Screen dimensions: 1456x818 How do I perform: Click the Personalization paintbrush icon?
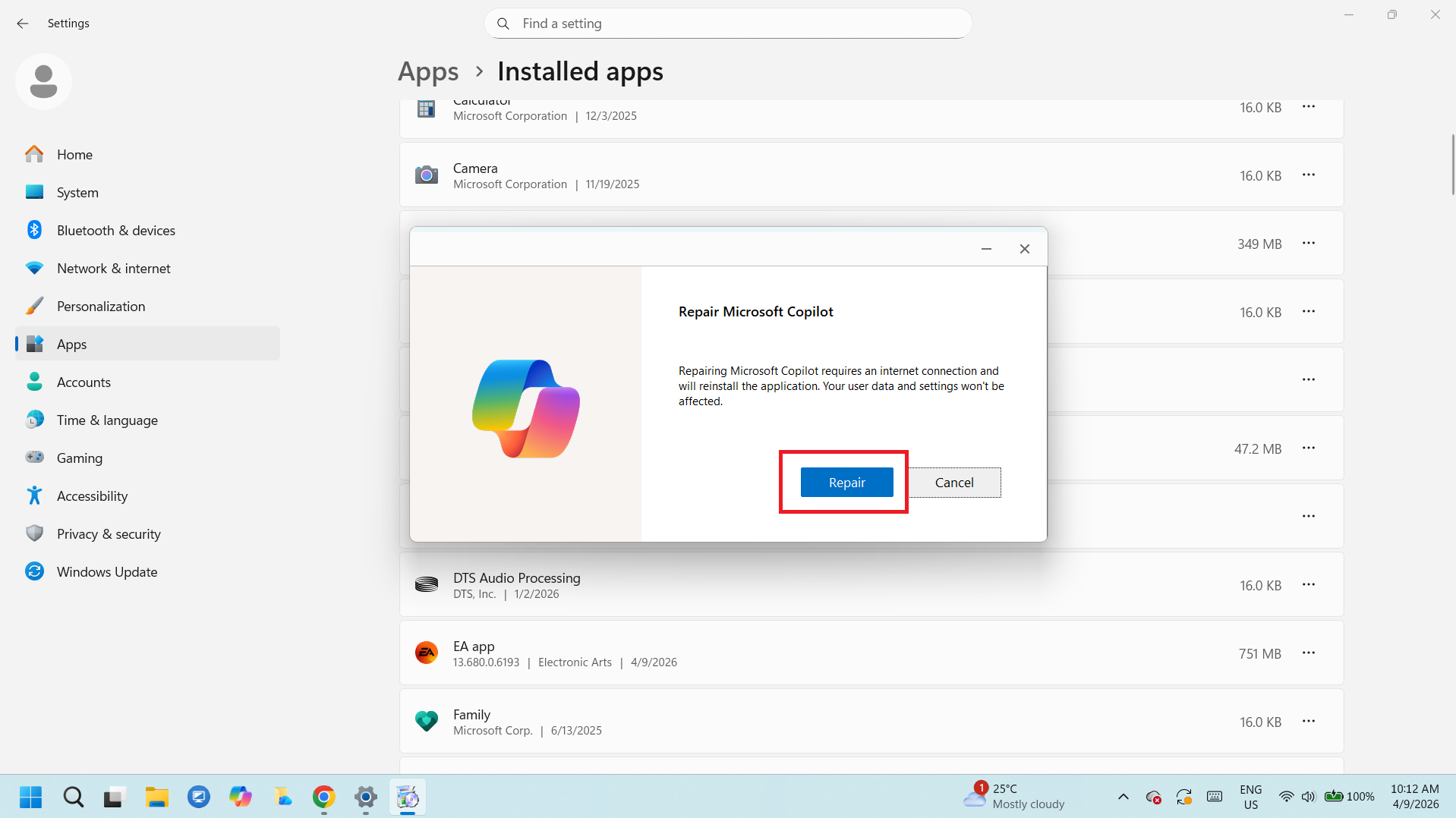coord(34,307)
